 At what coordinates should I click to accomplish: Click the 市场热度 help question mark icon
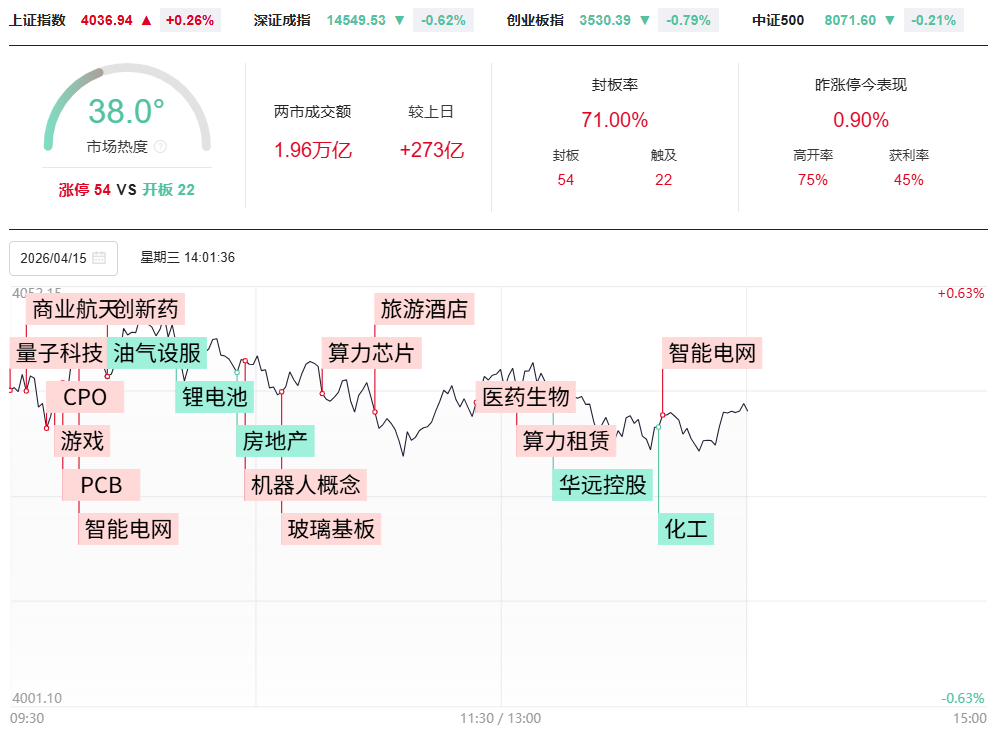click(161, 147)
